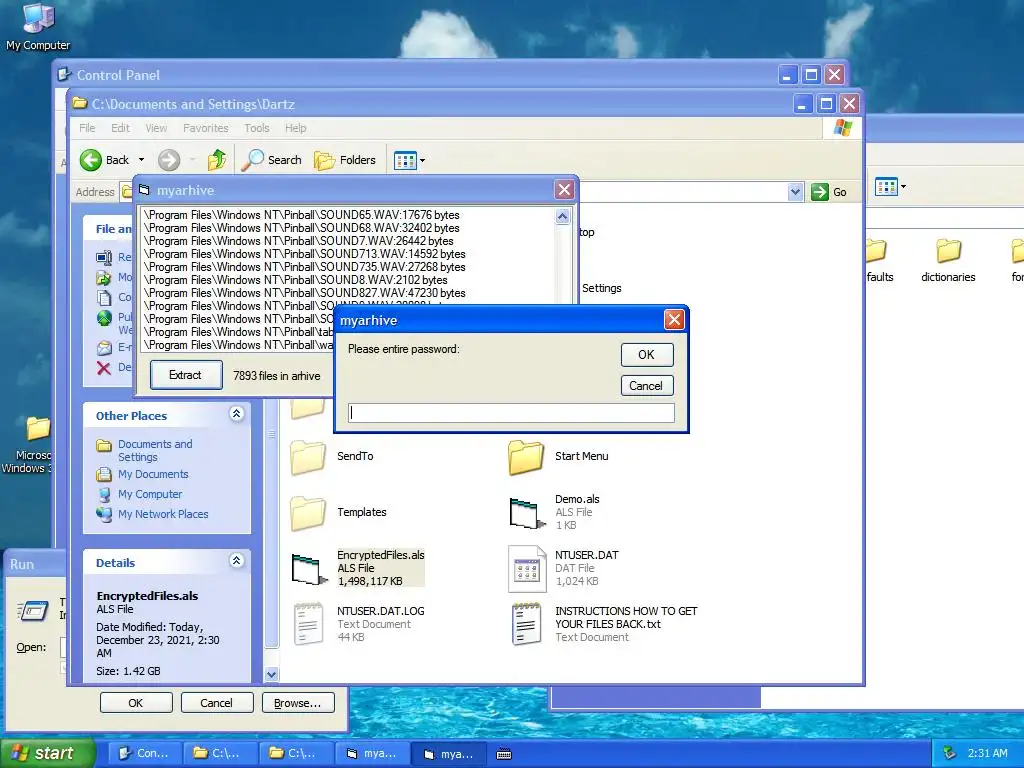1024x768 pixels.
Task: Click the Back arrow icon in Explorer
Action: coord(91,160)
